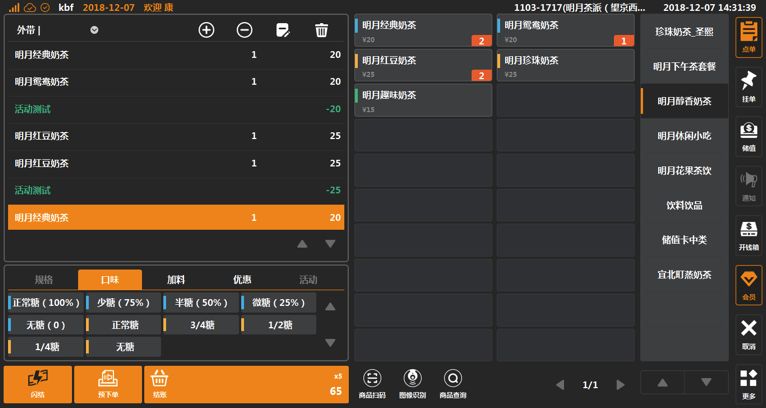Screen dimensions: 766x408
Task: Choose 少糖 (75%) flavor option
Action: click(x=124, y=303)
